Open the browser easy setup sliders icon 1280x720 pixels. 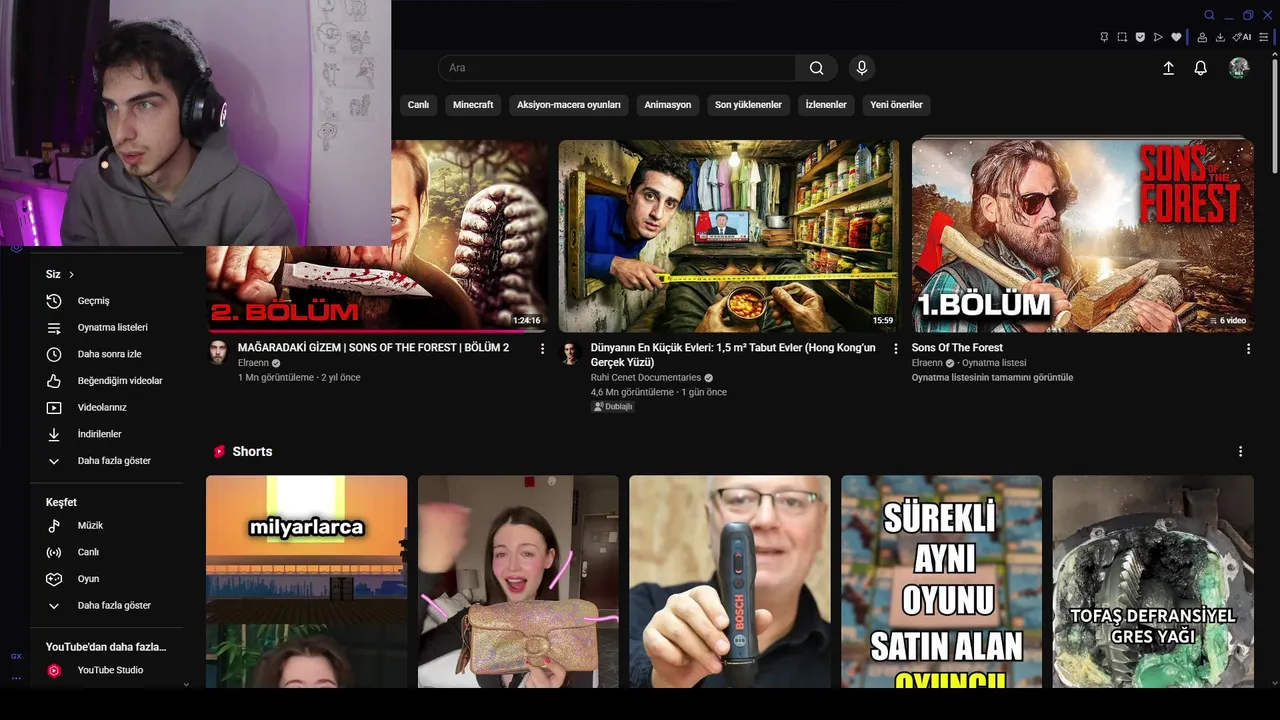click(1264, 37)
